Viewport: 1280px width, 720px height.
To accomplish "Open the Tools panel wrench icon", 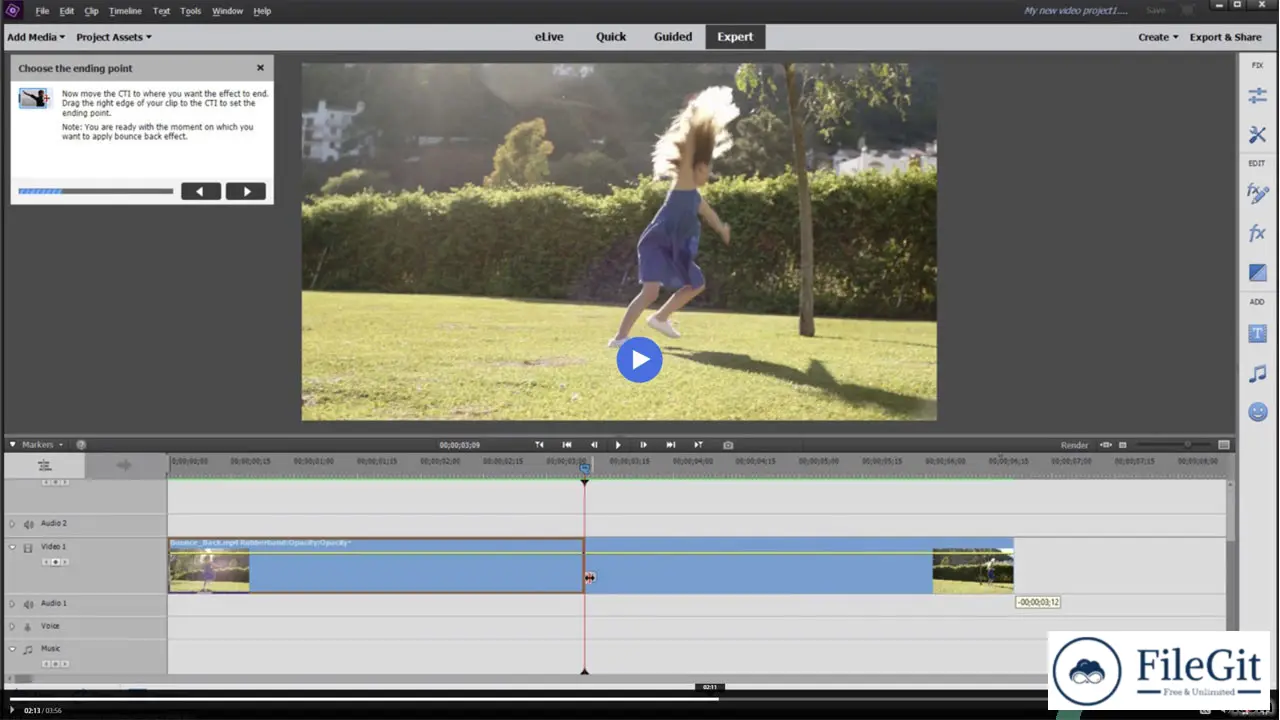I will [1257, 135].
